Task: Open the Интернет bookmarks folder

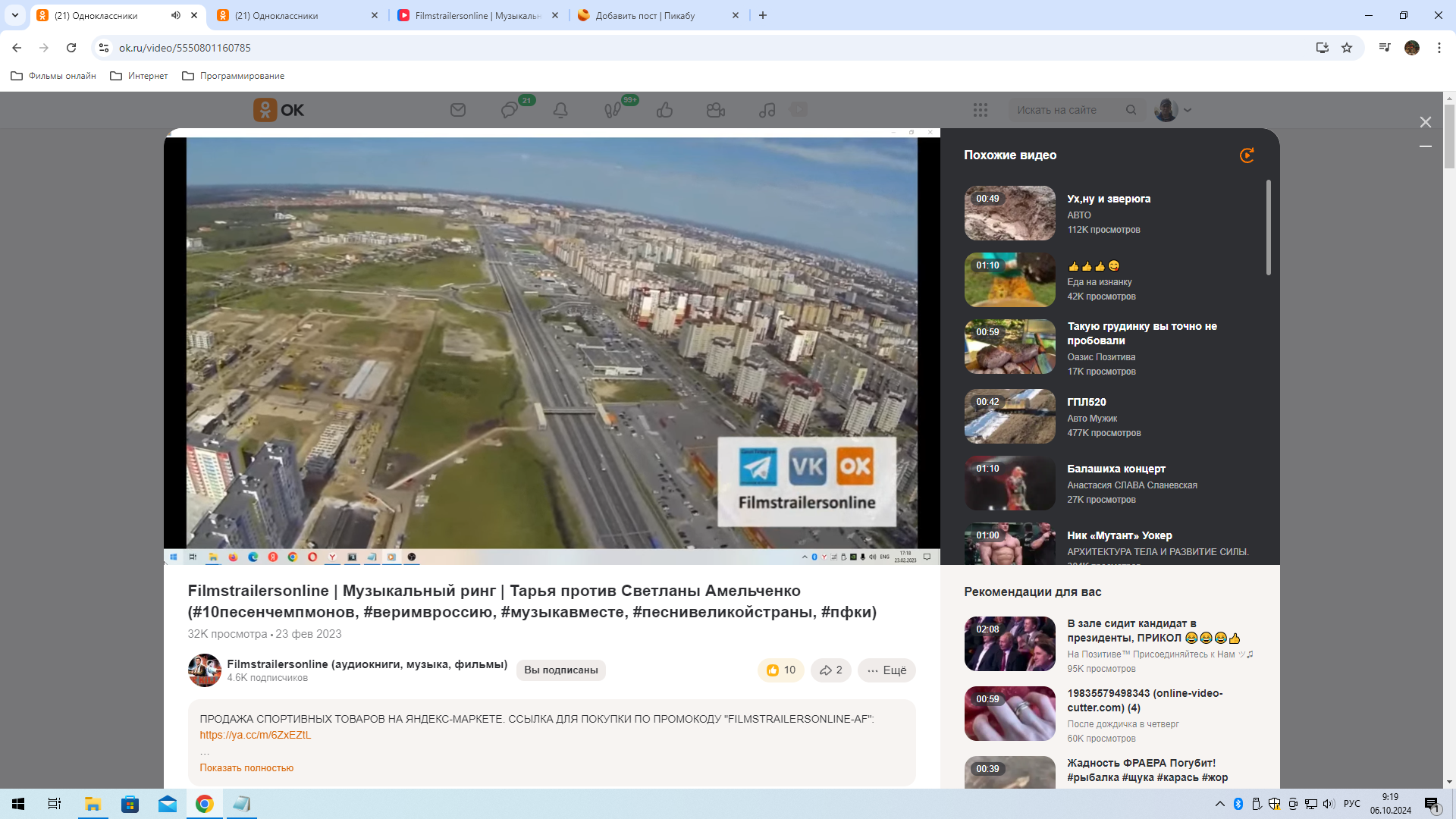Action: click(x=139, y=76)
